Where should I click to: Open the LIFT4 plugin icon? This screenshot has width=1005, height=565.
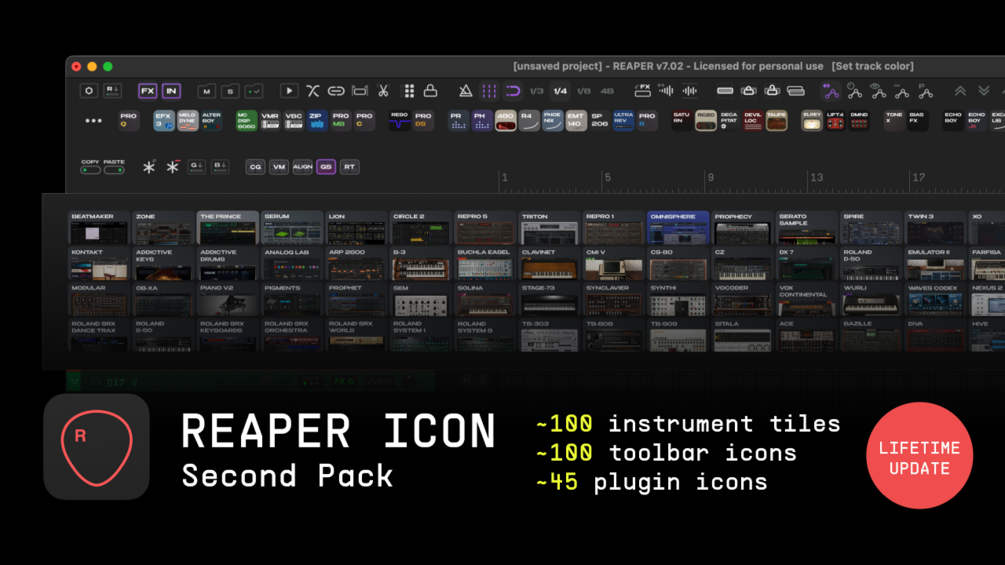[x=835, y=120]
